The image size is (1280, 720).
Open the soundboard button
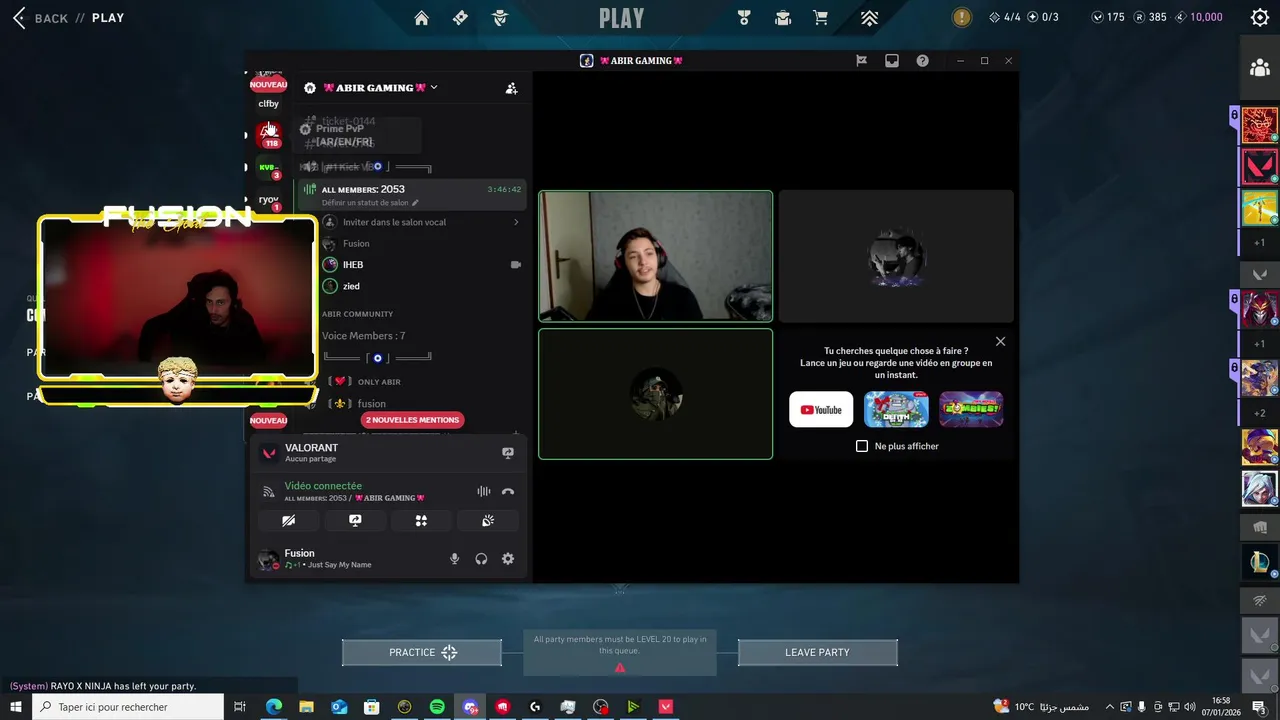click(x=488, y=521)
